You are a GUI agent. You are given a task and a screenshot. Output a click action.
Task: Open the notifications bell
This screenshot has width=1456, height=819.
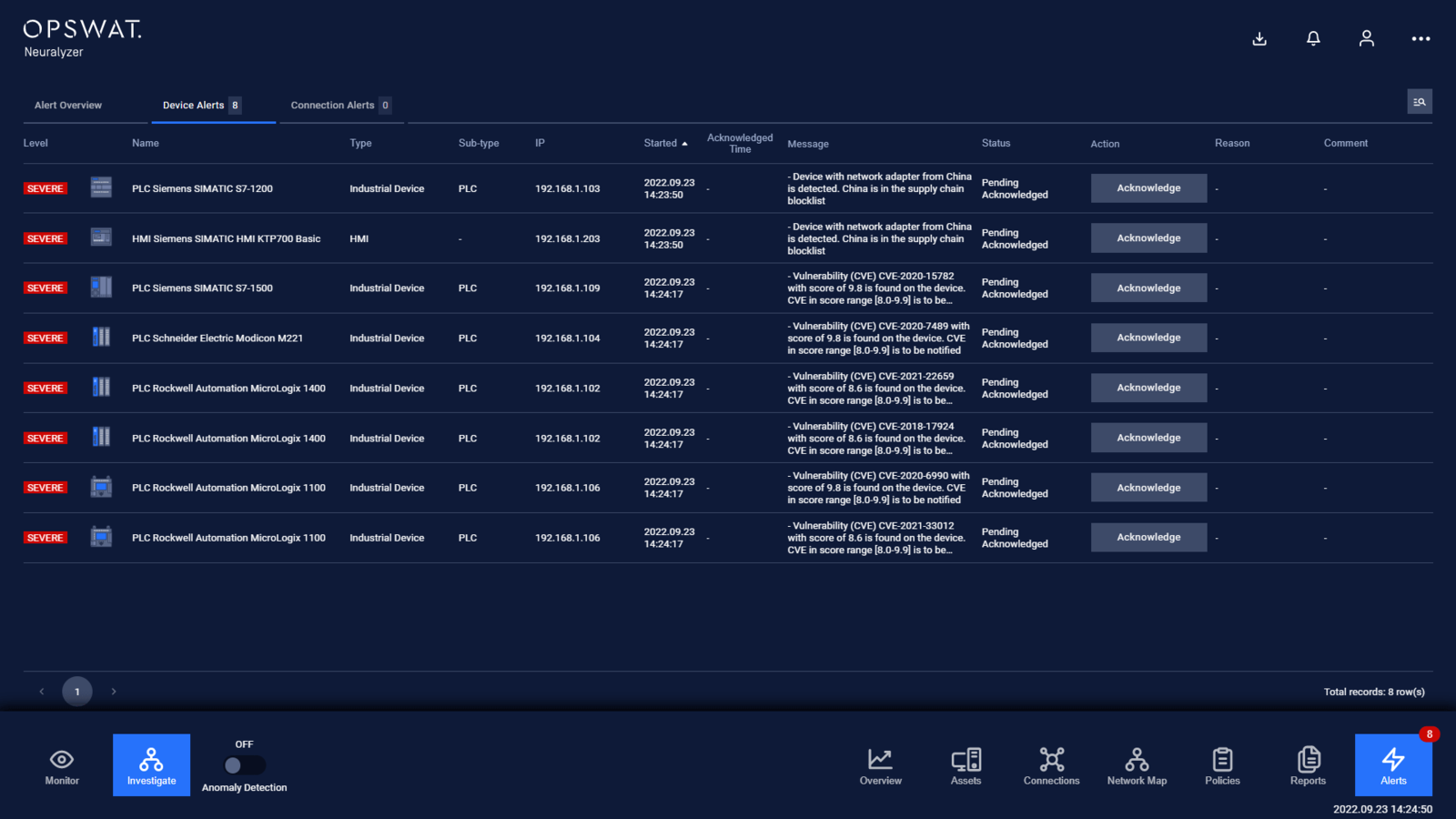click(1313, 38)
